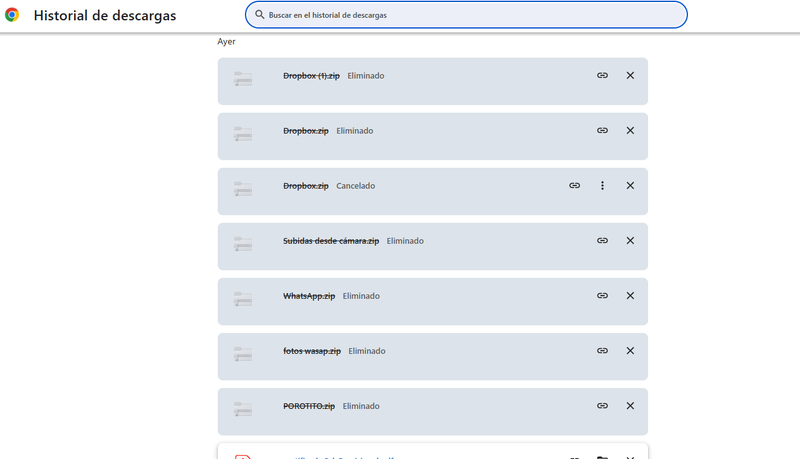Viewport: 800px width, 459px height.
Task: Delete Subidas desde cámara.zip from history
Action: point(630,240)
